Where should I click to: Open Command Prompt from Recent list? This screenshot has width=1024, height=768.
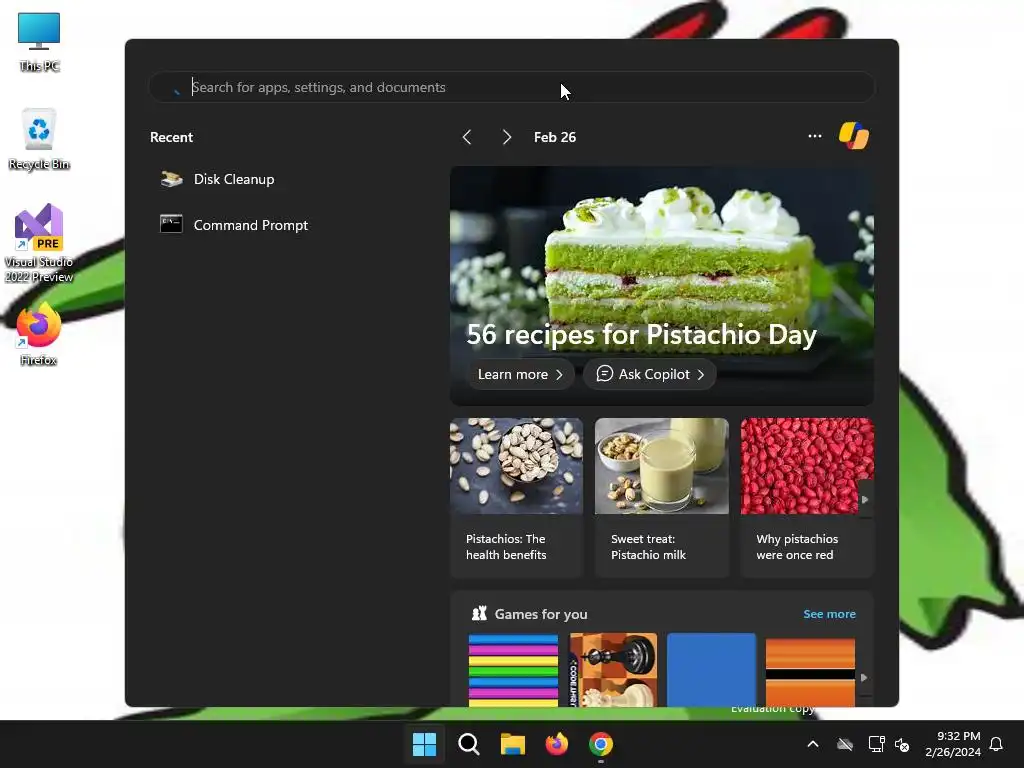(234, 225)
